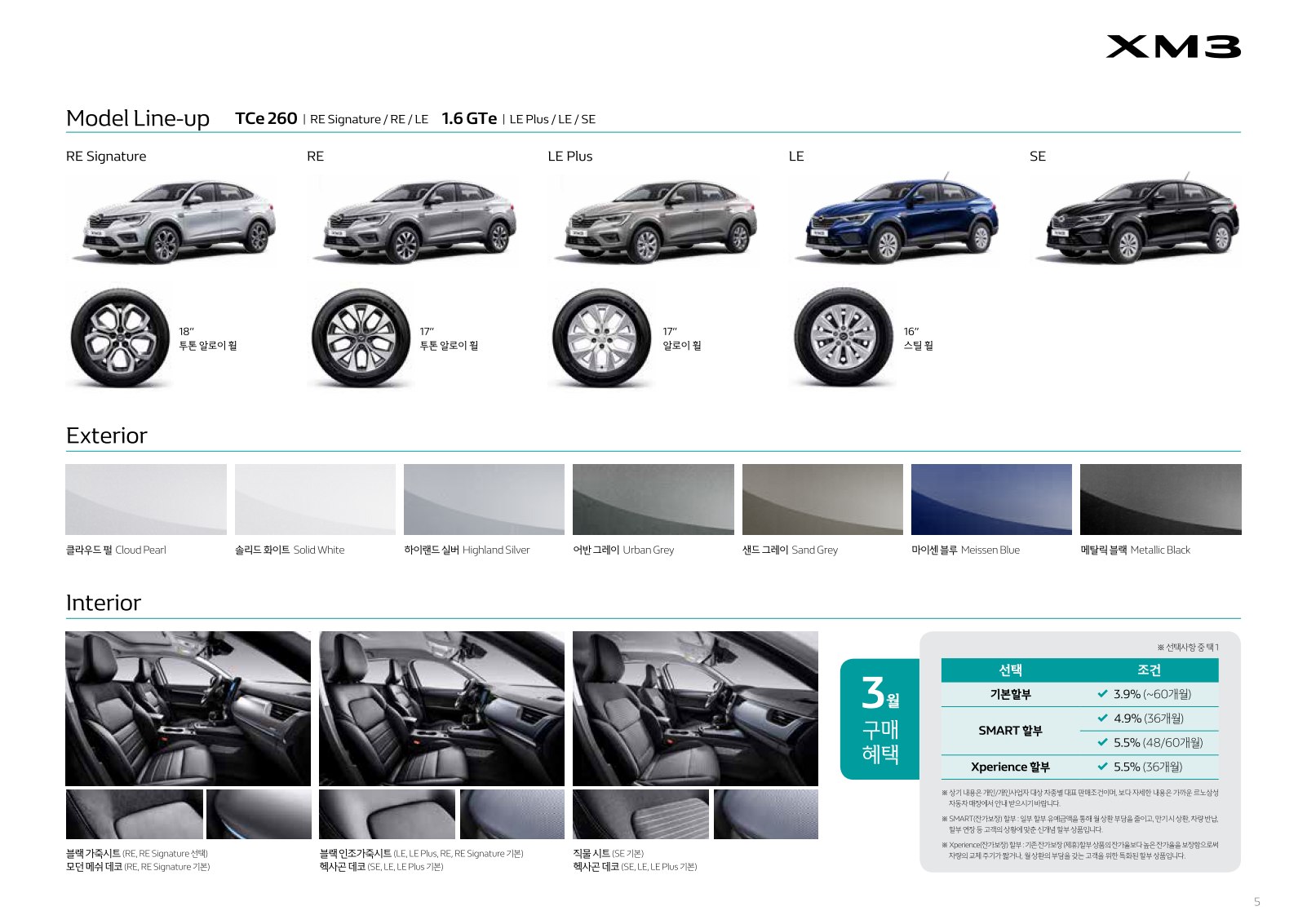Open the black leather seat interior photo
Image resolution: width=1307 pixels, height=924 pixels.
pyautogui.click(x=188, y=709)
